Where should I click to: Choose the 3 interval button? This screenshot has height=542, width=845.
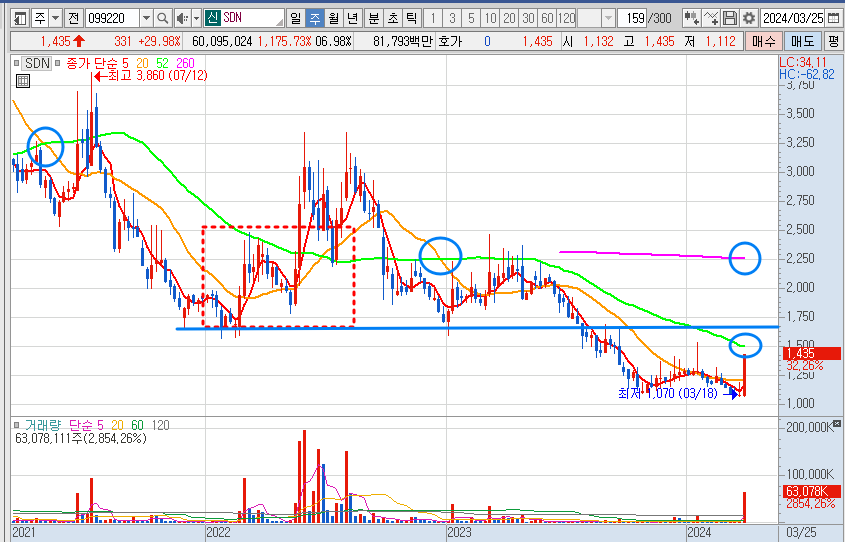452,18
